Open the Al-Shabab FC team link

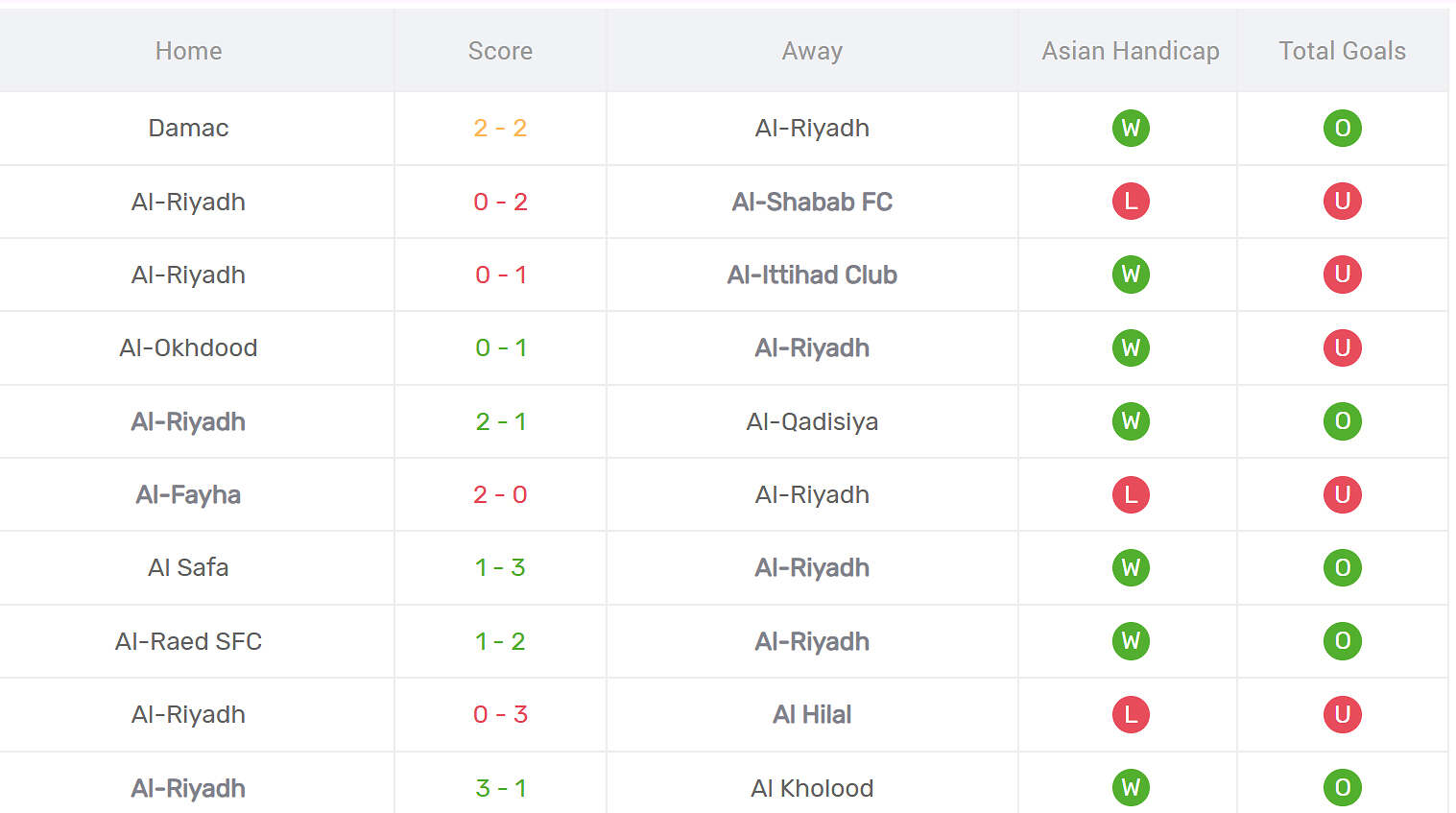(x=812, y=202)
